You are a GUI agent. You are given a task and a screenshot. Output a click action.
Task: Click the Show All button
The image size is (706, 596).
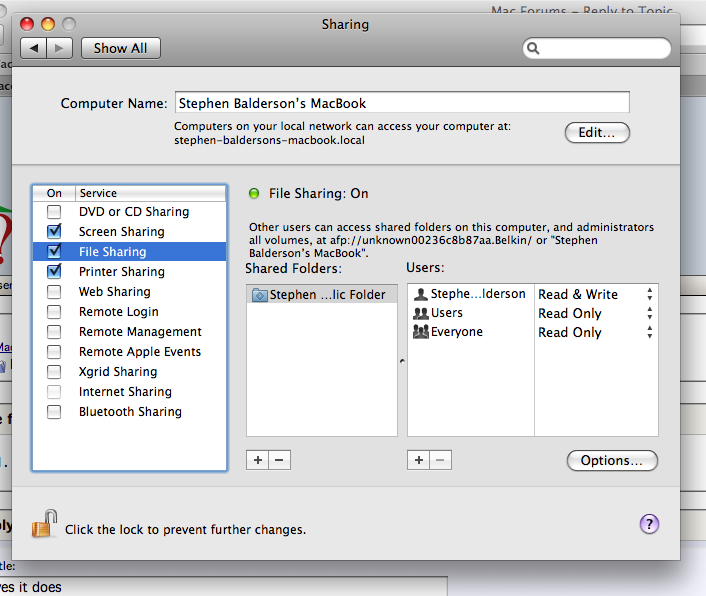tap(121, 48)
